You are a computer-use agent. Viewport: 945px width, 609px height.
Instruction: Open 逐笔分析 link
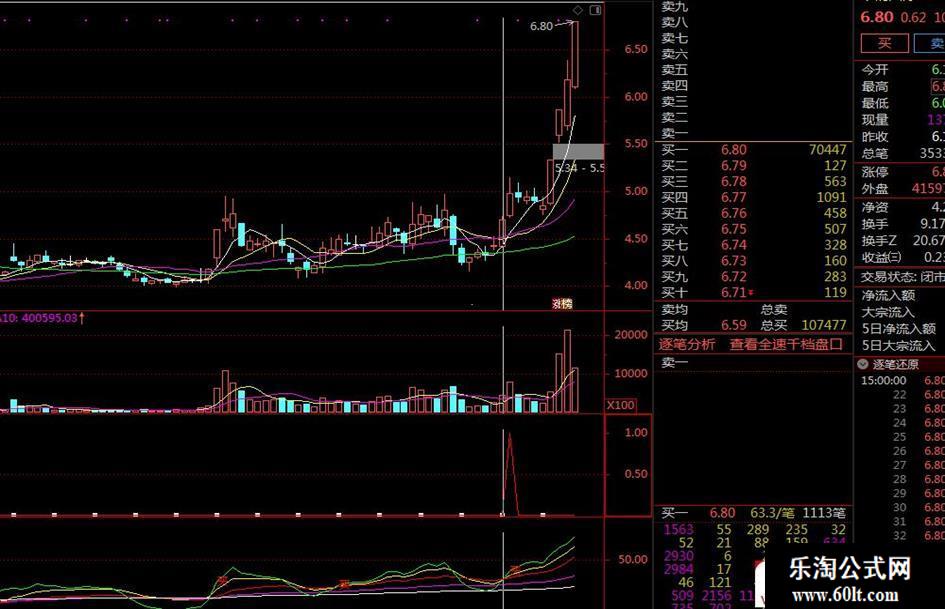[x=686, y=344]
